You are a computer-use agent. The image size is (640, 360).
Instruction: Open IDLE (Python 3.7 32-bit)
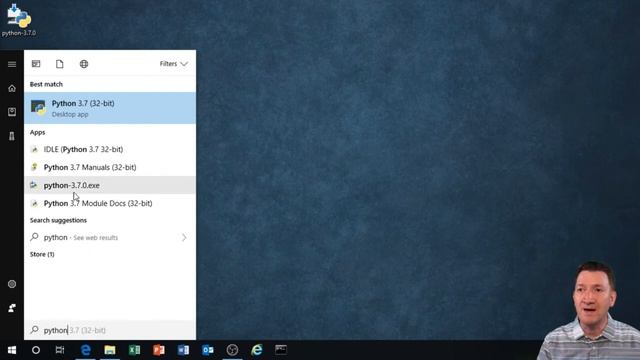110,149
